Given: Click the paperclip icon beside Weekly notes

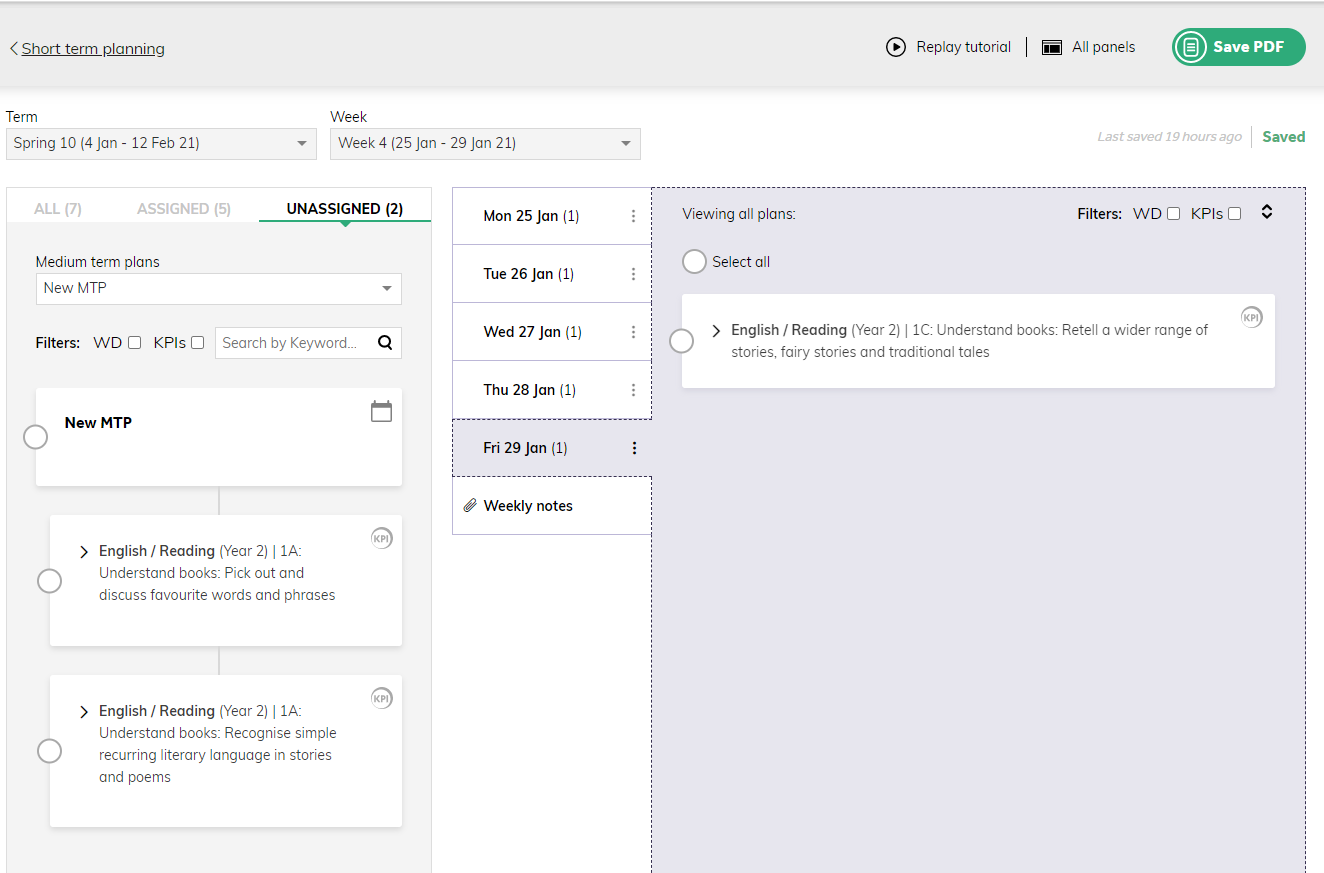Looking at the screenshot, I should (x=470, y=506).
